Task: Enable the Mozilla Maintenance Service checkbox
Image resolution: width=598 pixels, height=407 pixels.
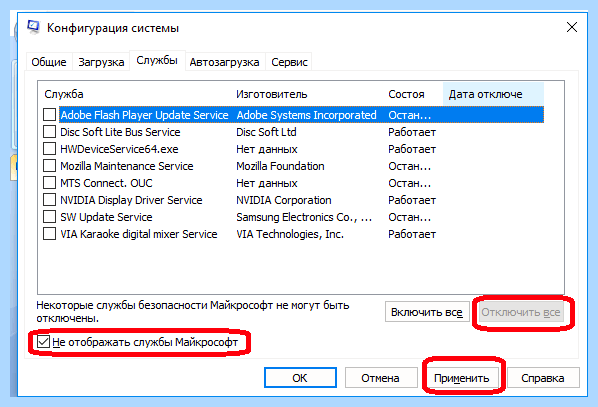Action: [x=49, y=166]
